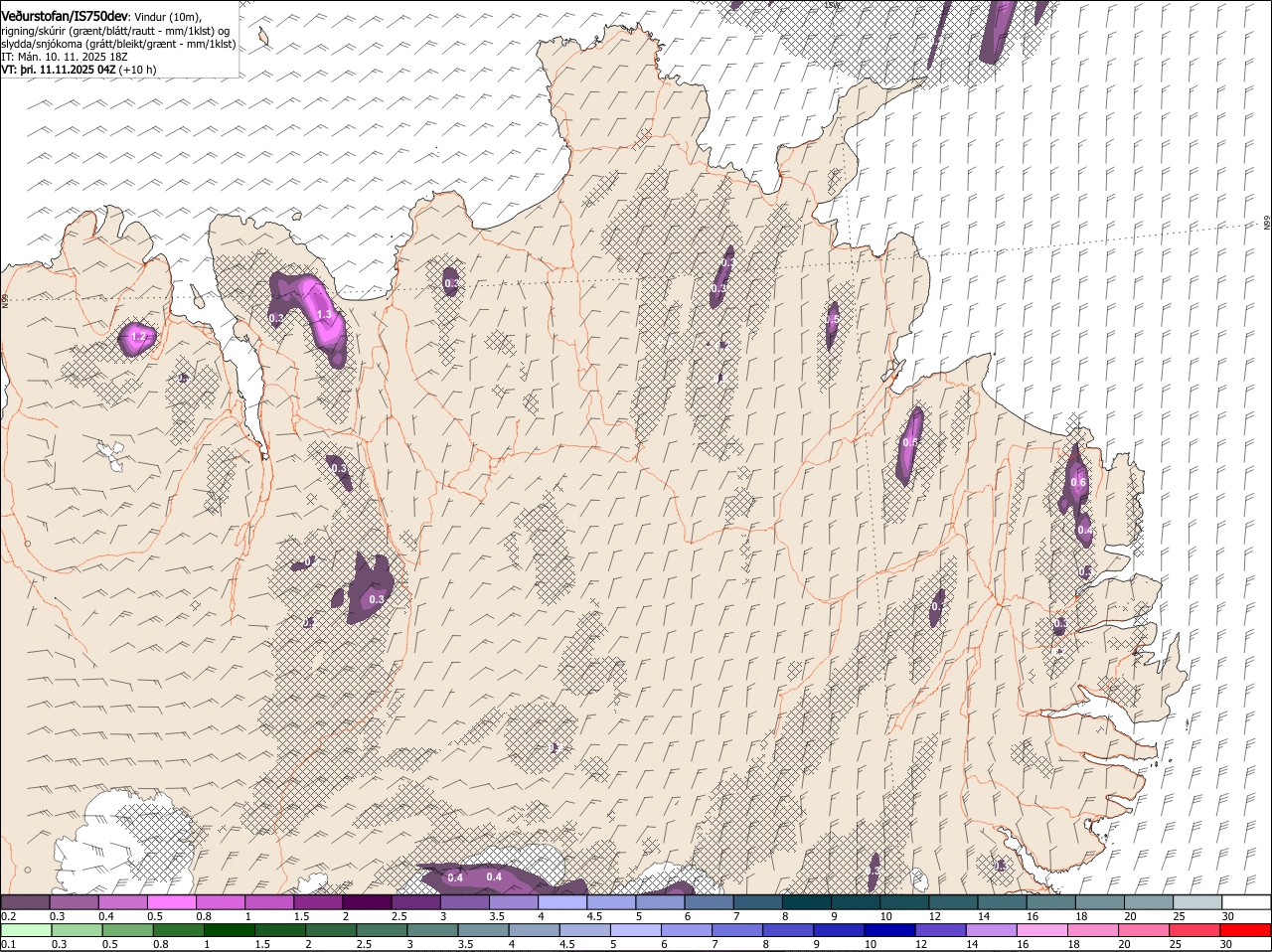Click the 0.8 label under the upper legend
1272x952 pixels.
point(204,915)
